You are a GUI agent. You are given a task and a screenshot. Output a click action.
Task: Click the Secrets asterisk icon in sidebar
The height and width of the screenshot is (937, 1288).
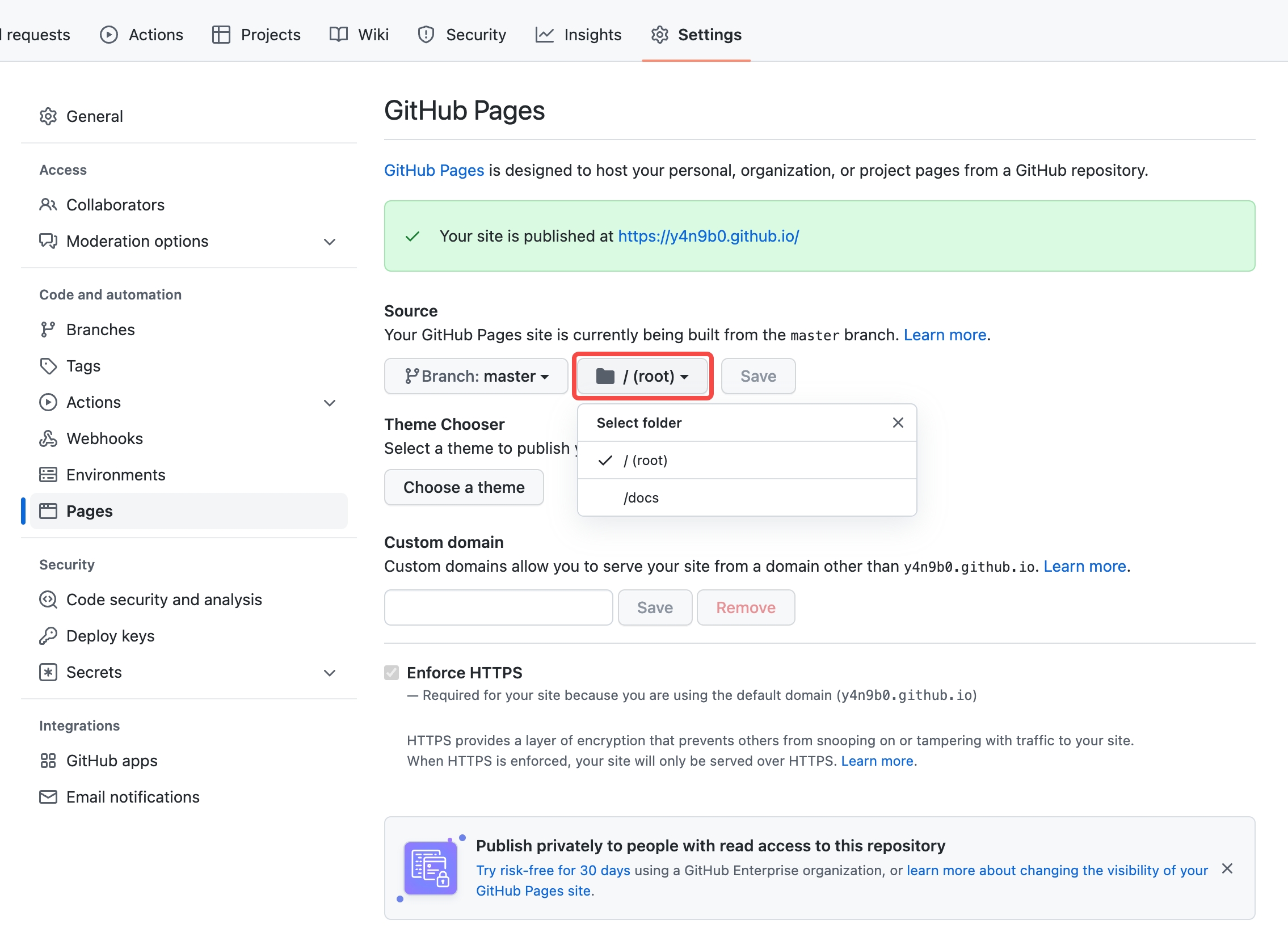click(48, 673)
